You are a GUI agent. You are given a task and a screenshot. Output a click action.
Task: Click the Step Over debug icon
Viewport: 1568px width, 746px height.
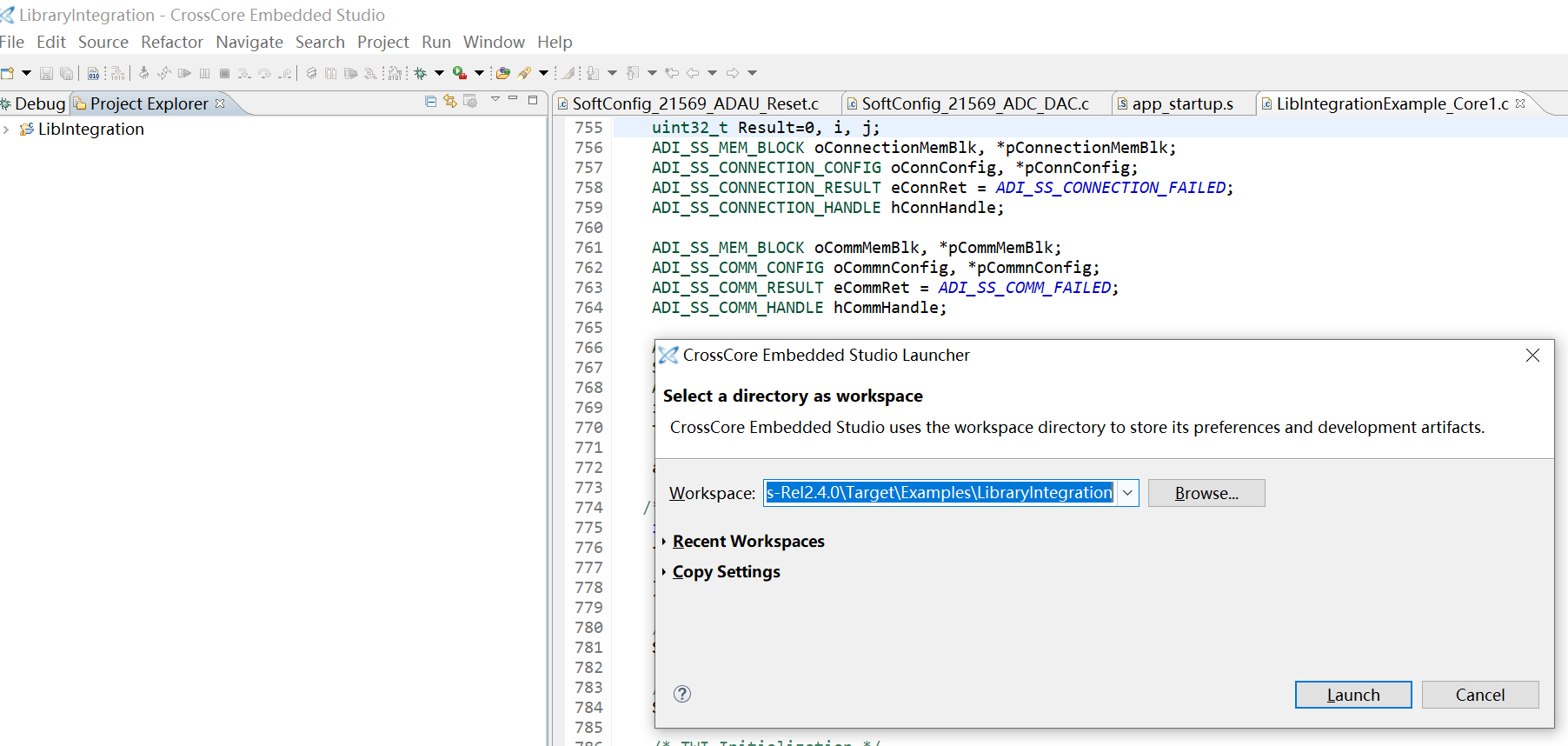click(264, 73)
